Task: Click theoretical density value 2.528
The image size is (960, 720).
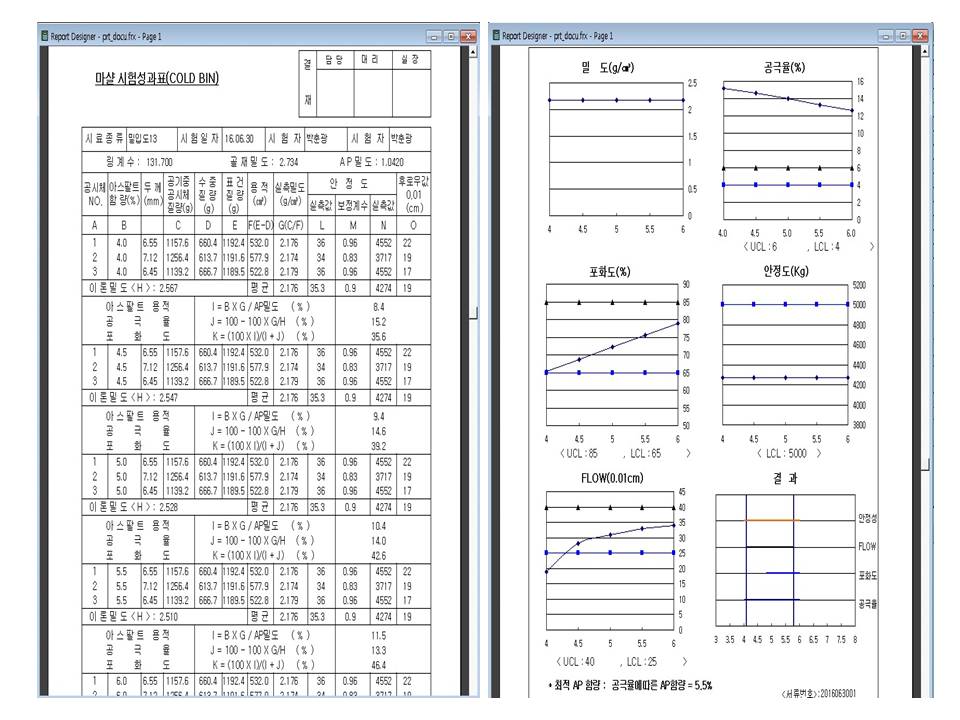Action: pos(168,508)
